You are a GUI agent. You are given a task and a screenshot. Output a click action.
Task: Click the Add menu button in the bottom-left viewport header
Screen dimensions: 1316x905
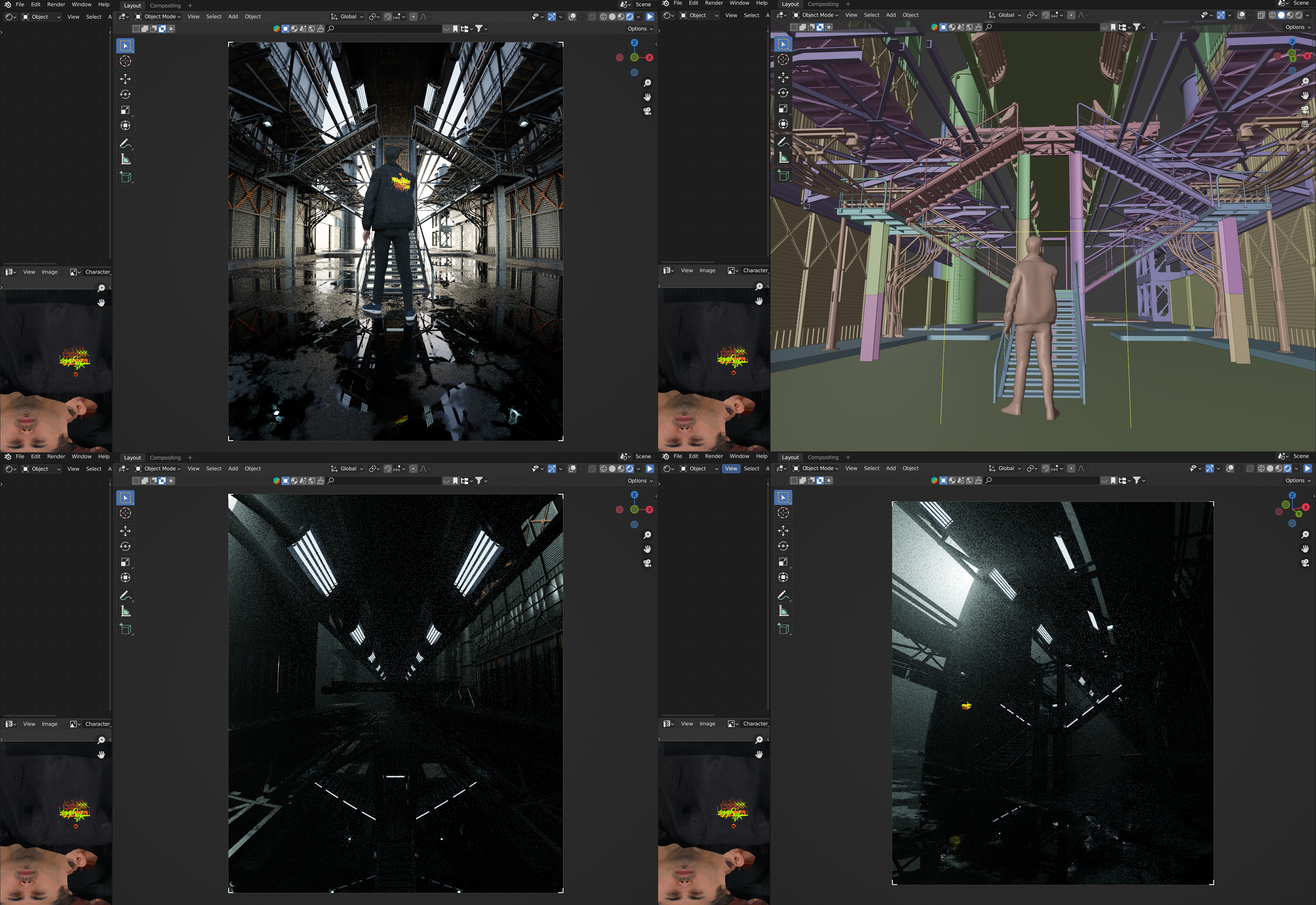pos(233,468)
